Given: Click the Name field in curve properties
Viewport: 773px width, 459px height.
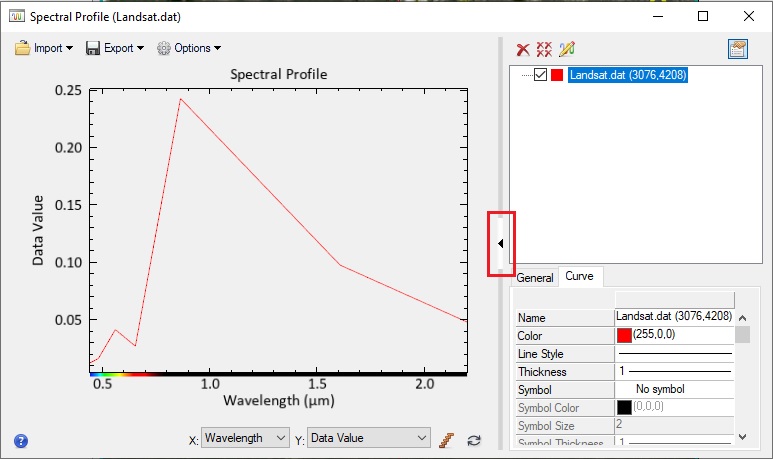Looking at the screenshot, I should pos(674,317).
